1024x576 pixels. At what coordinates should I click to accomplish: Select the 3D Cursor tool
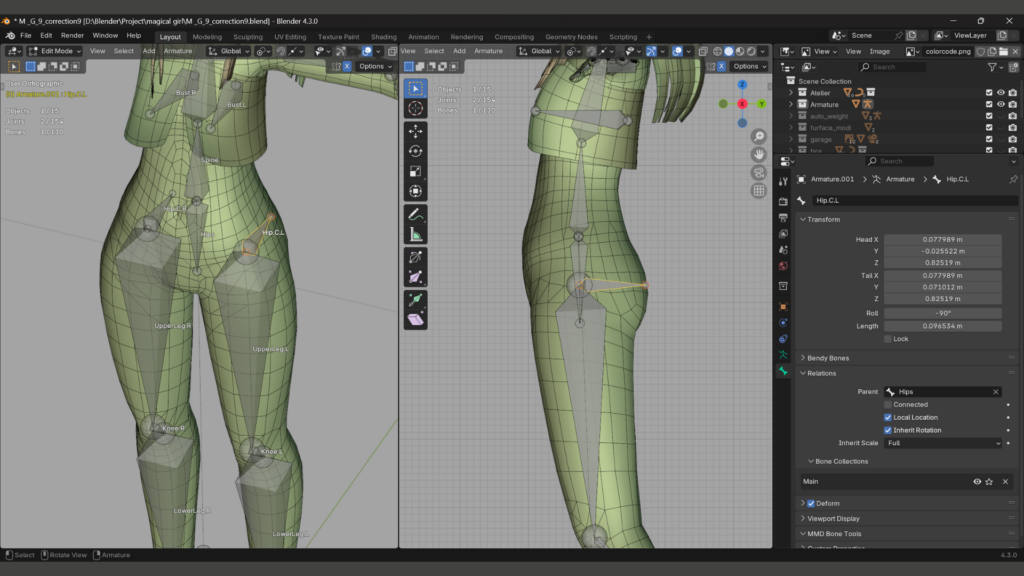(x=415, y=108)
